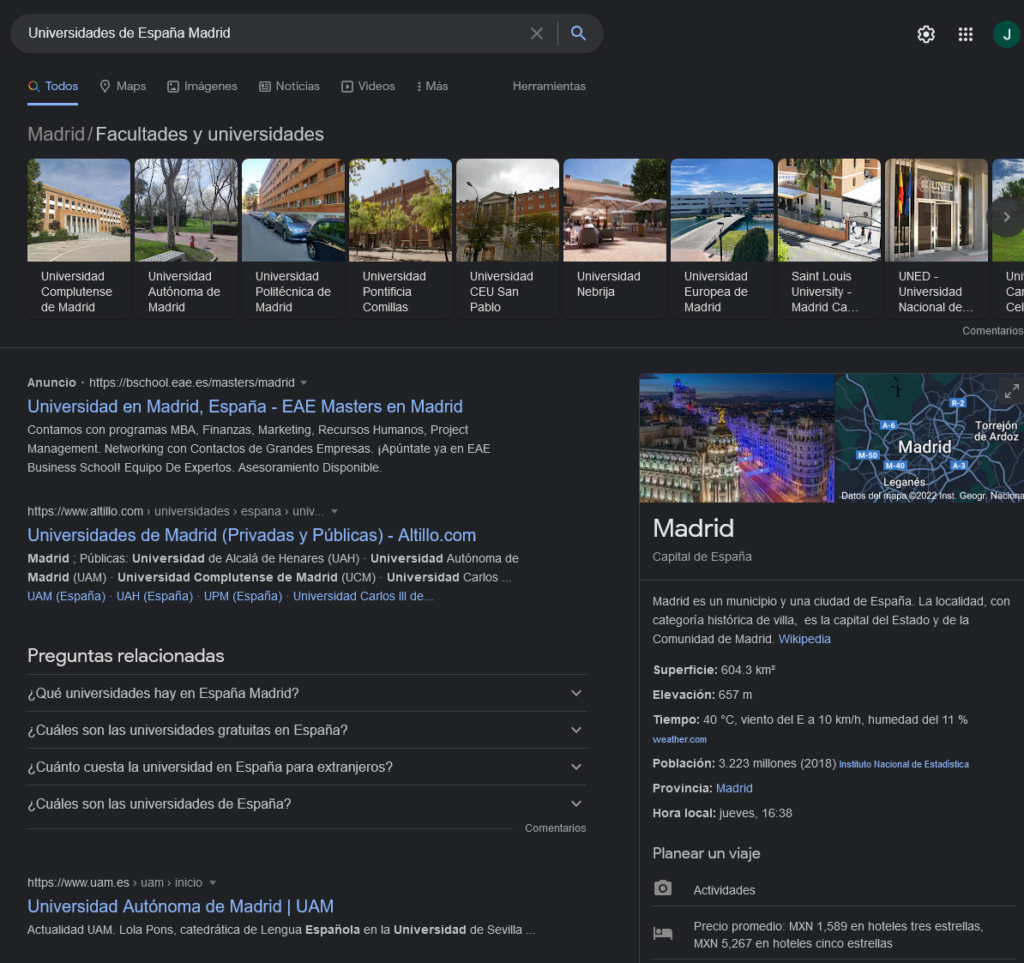Screen dimensions: 1024x963
Task: Click the carousel next arrow for universities
Action: tap(1006, 217)
